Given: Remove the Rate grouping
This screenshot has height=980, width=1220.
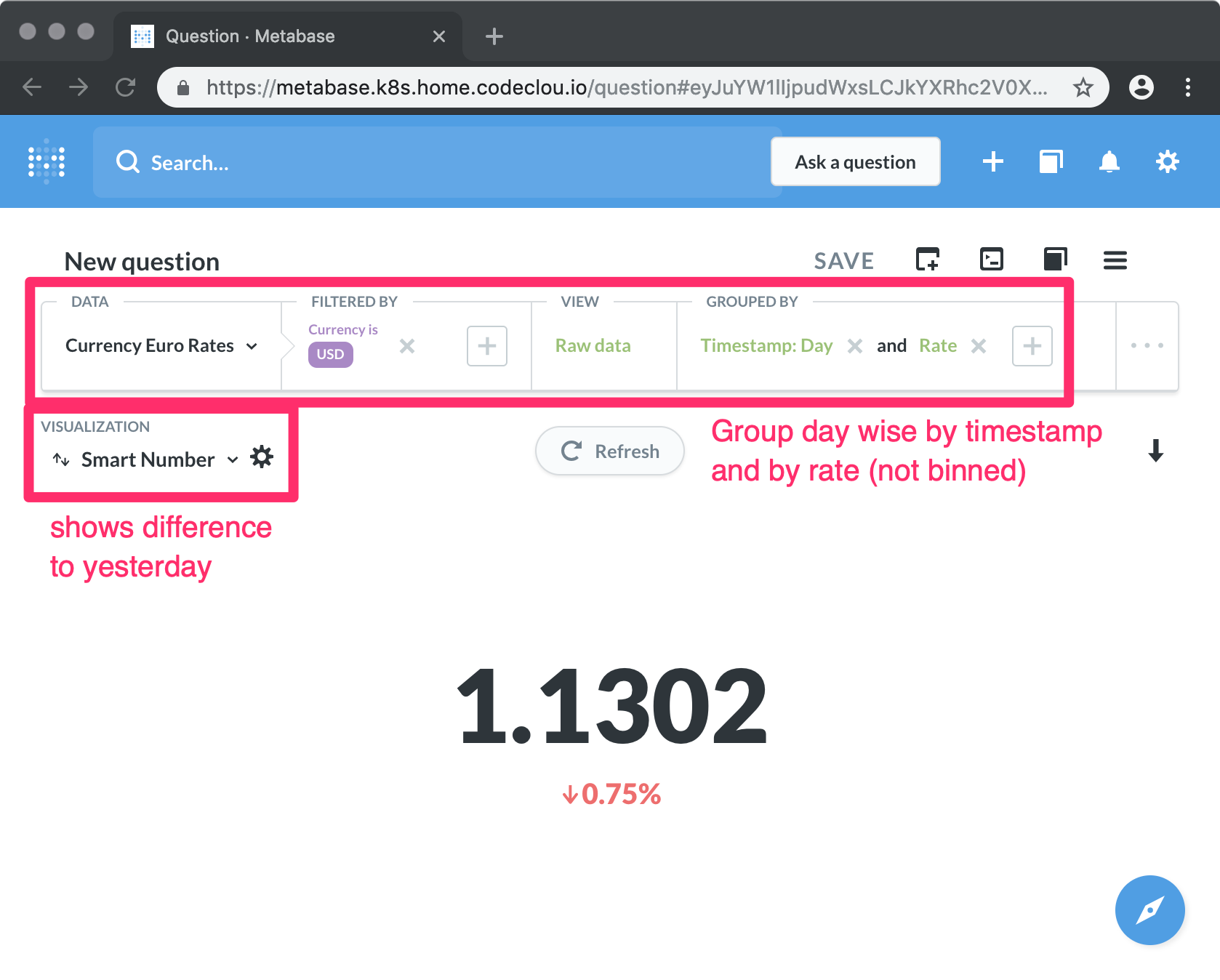Looking at the screenshot, I should coord(979,346).
